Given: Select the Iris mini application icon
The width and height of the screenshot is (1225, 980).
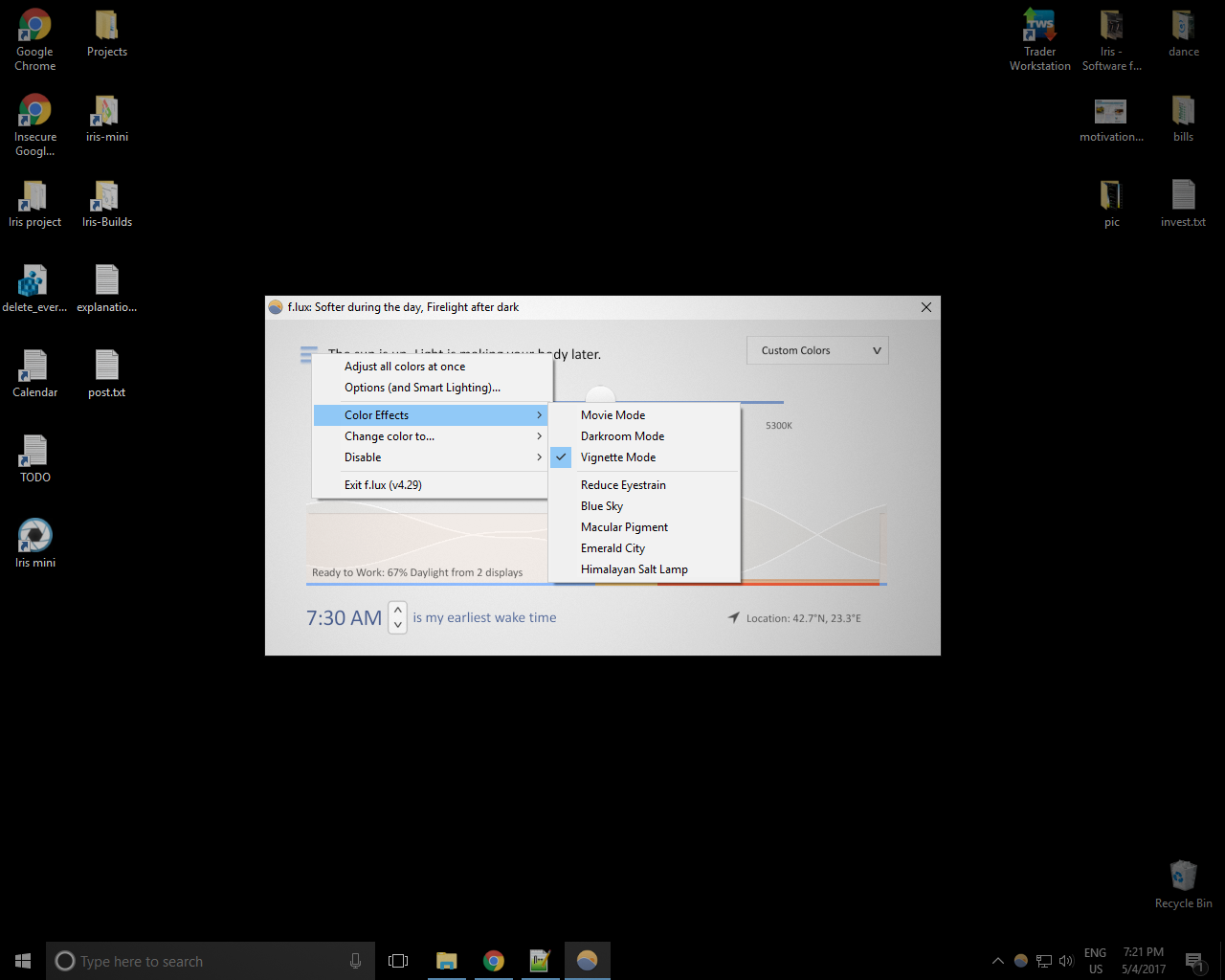Looking at the screenshot, I should coord(35,545).
